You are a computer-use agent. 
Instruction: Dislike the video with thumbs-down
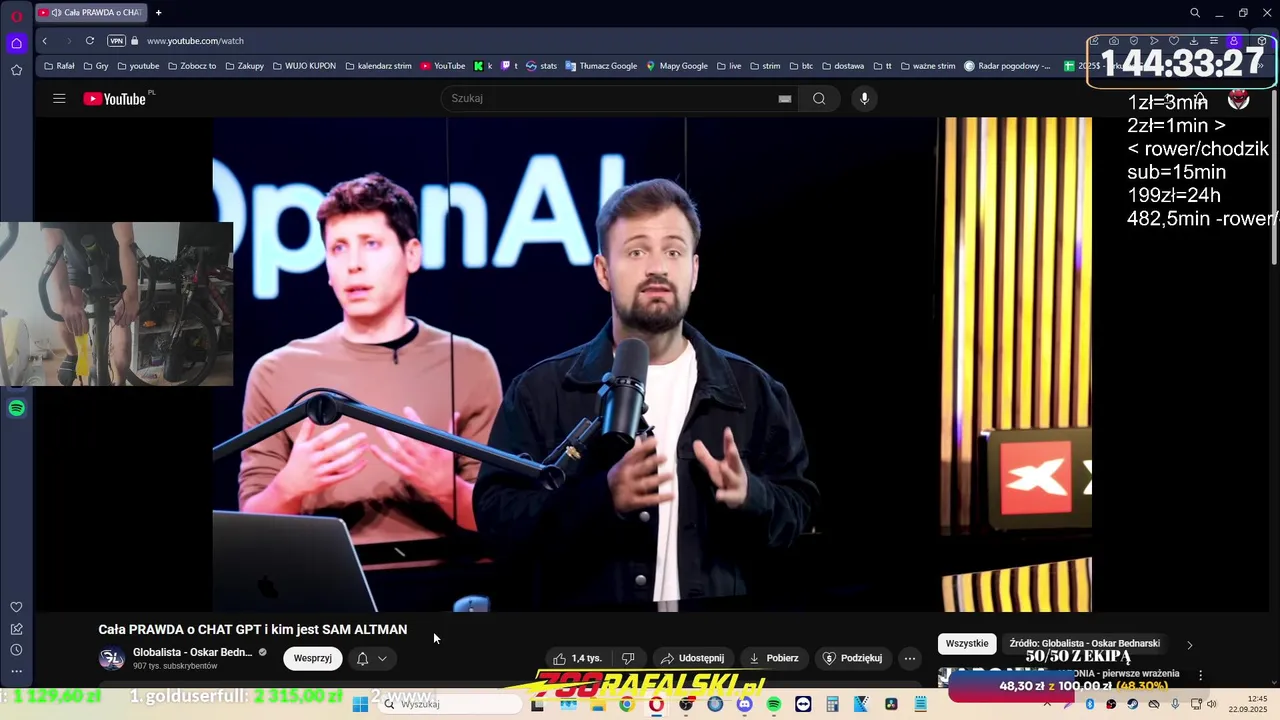tap(628, 658)
